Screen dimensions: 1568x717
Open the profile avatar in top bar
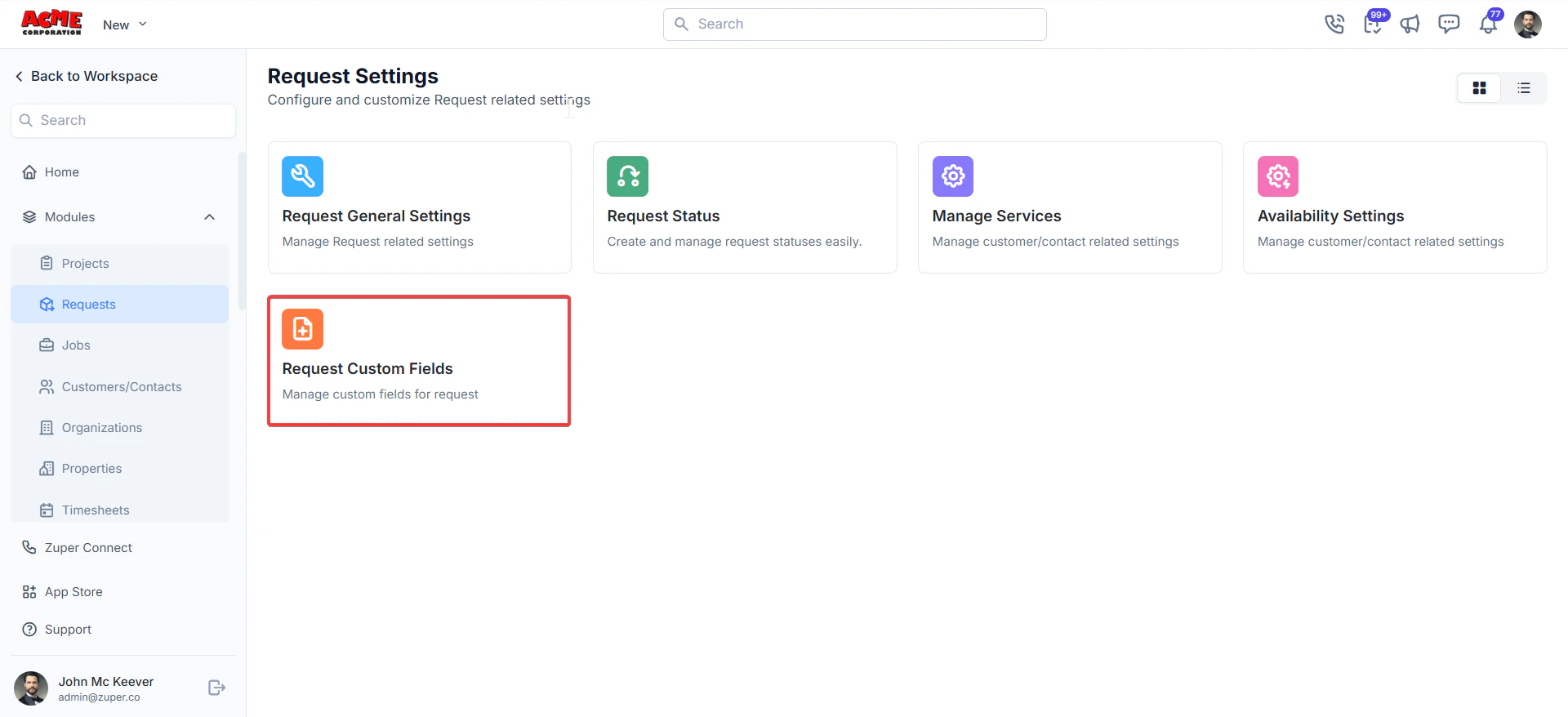coord(1527,24)
